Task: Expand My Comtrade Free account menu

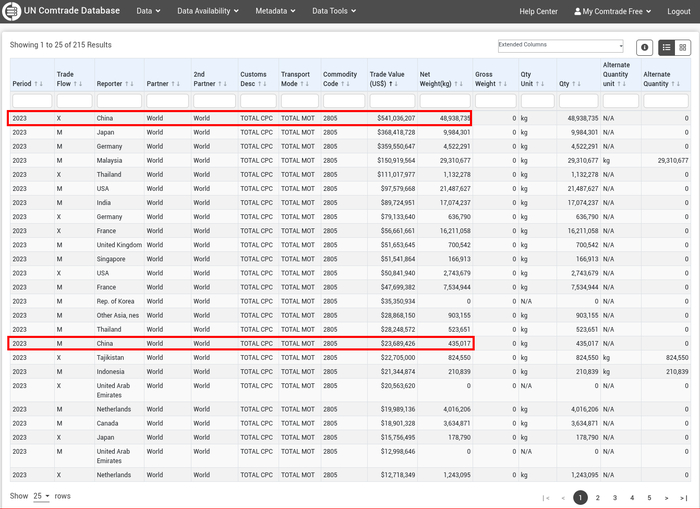Action: point(613,11)
